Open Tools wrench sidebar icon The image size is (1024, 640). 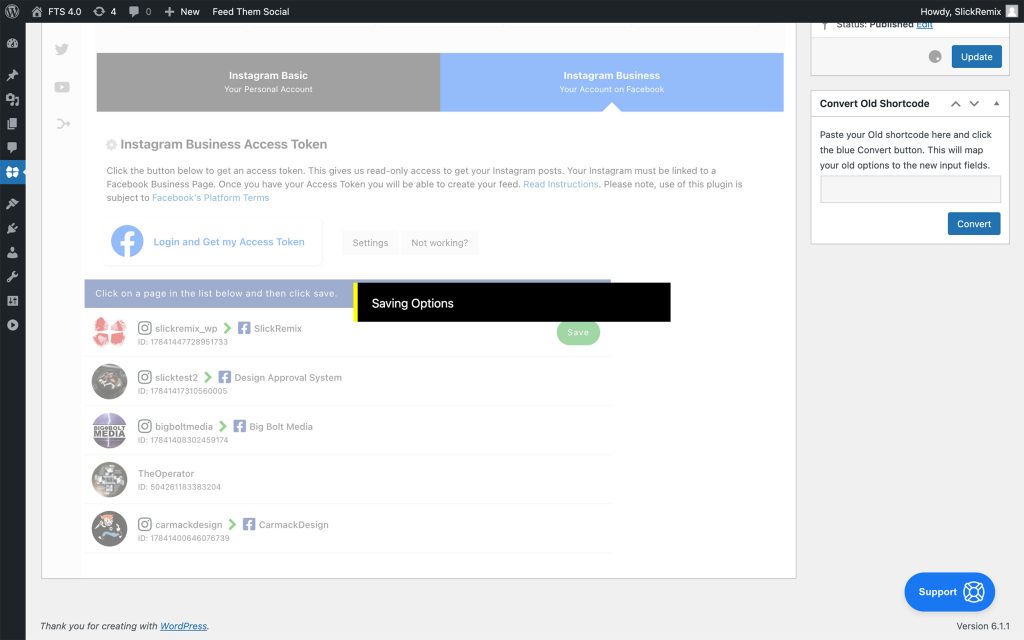12,276
